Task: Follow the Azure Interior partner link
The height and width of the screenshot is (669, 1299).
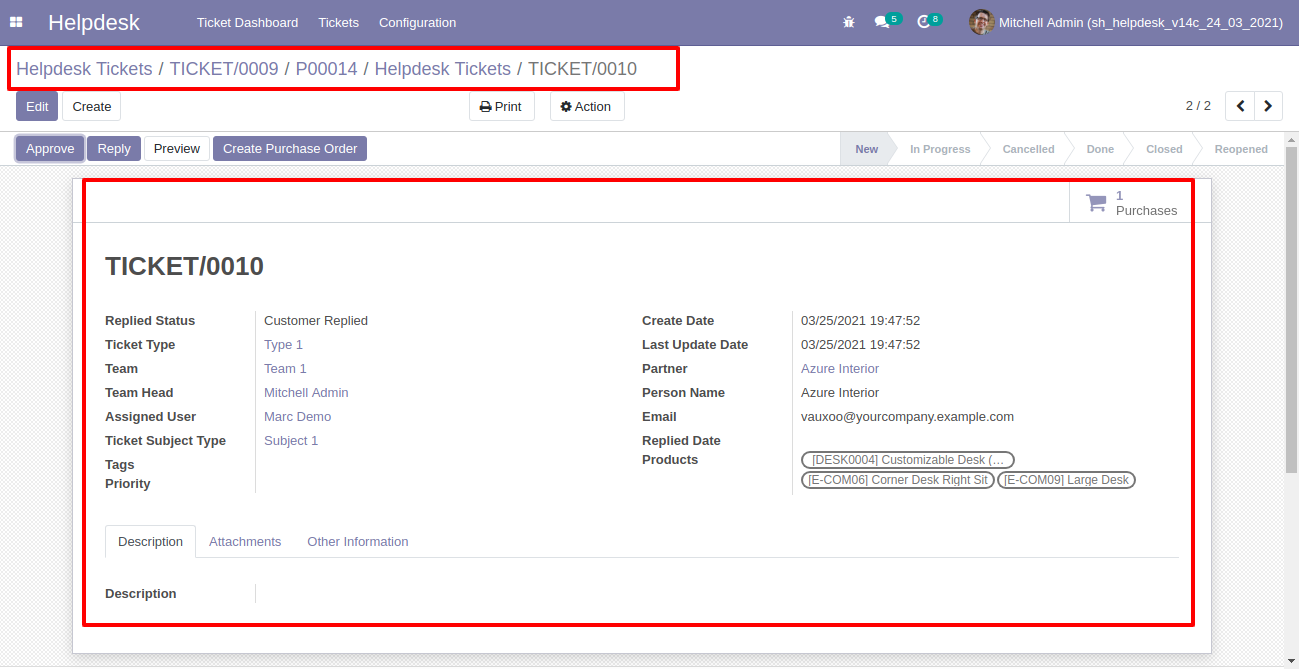Action: [840, 369]
